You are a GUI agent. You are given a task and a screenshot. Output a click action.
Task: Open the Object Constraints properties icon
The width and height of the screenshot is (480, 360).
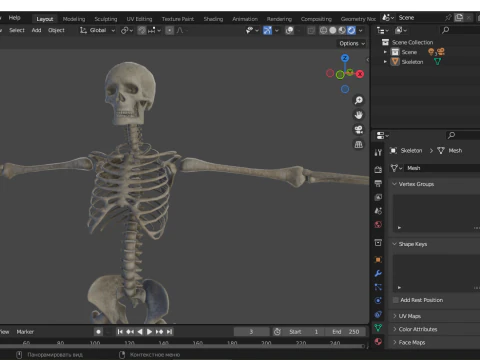tap(378, 314)
